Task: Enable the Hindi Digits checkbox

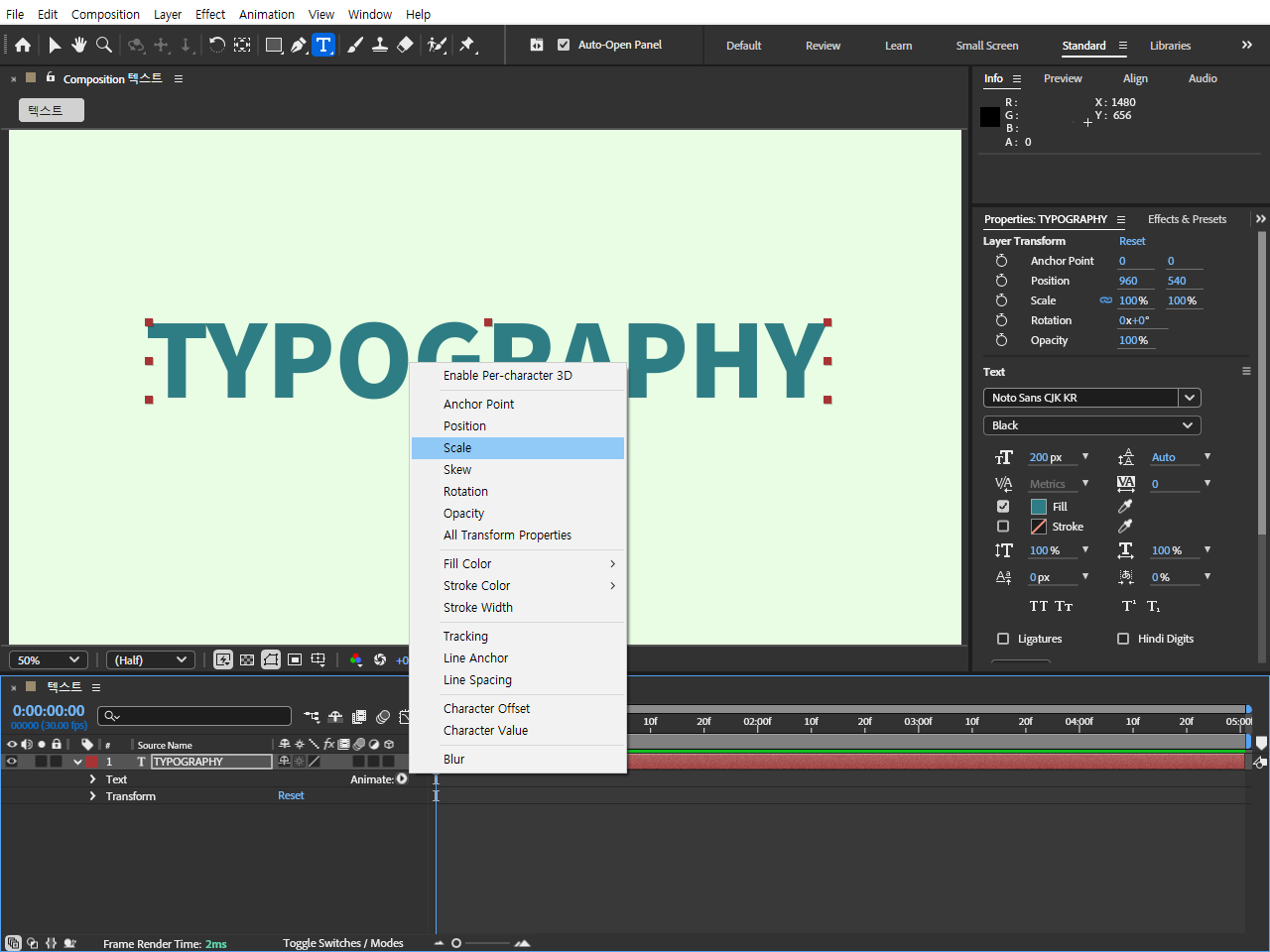Action: (1123, 639)
